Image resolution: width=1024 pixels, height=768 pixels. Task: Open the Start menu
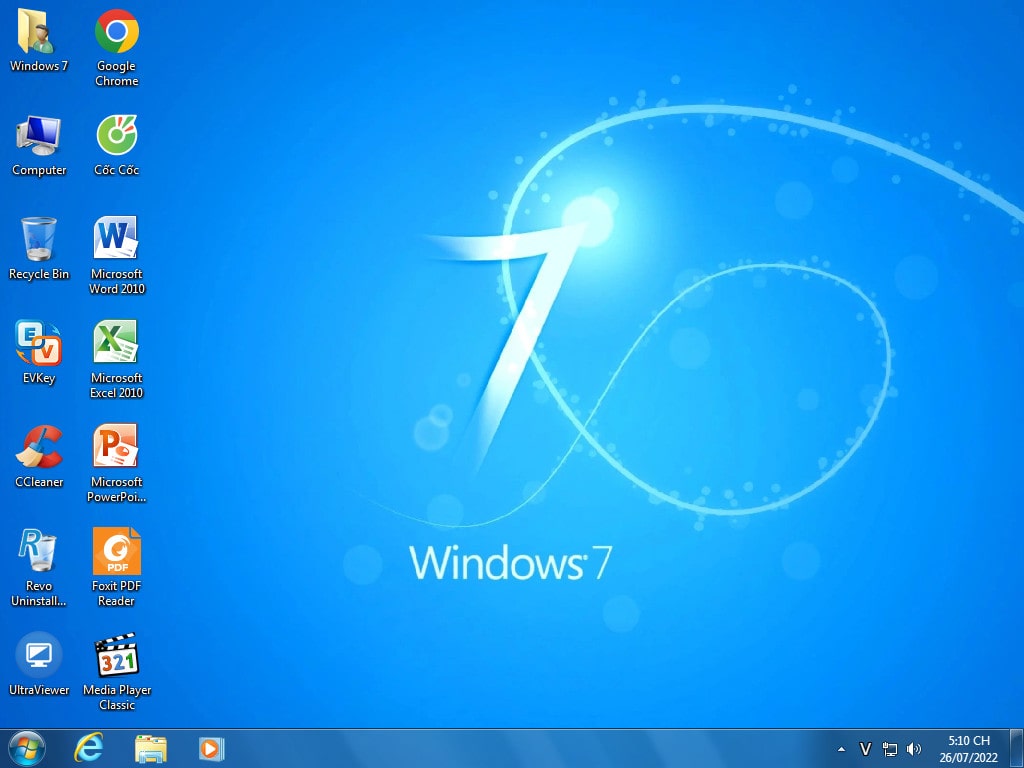point(25,748)
